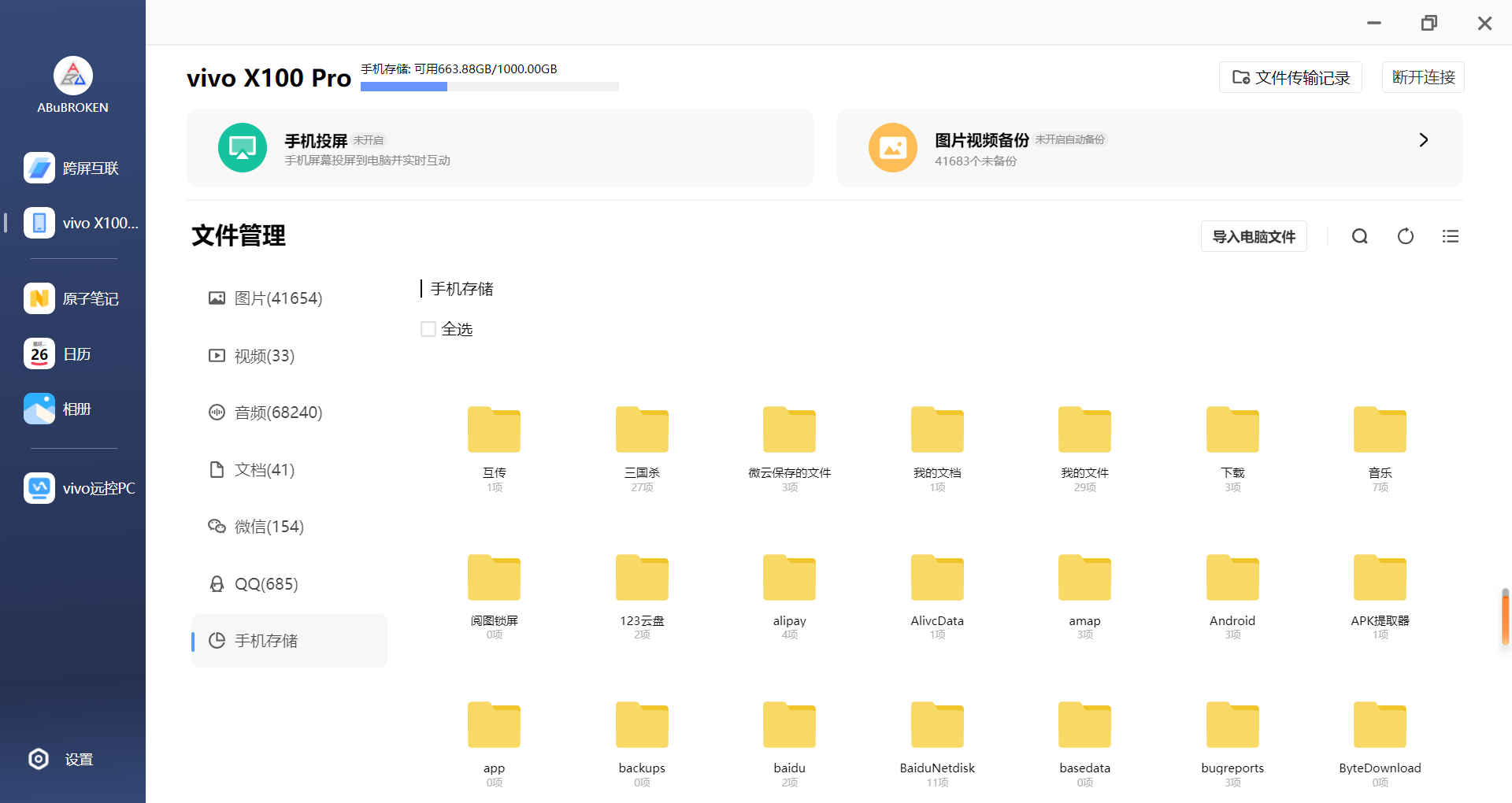Open 文件传输记录 transfer history

pyautogui.click(x=1291, y=77)
